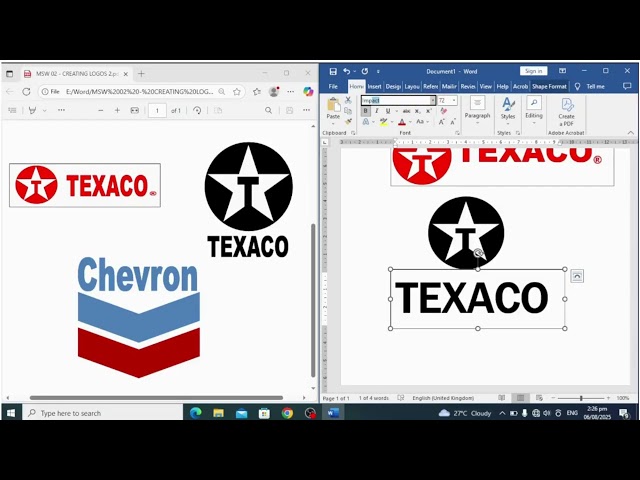Click the Sign in button in Word

tap(533, 71)
